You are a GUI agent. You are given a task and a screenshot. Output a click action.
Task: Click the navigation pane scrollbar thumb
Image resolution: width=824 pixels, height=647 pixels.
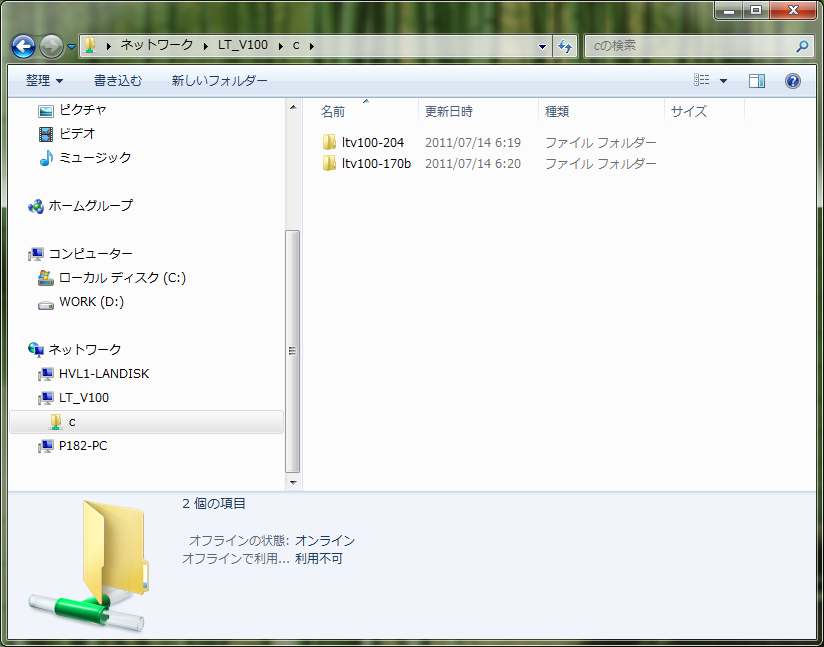[x=293, y=351]
